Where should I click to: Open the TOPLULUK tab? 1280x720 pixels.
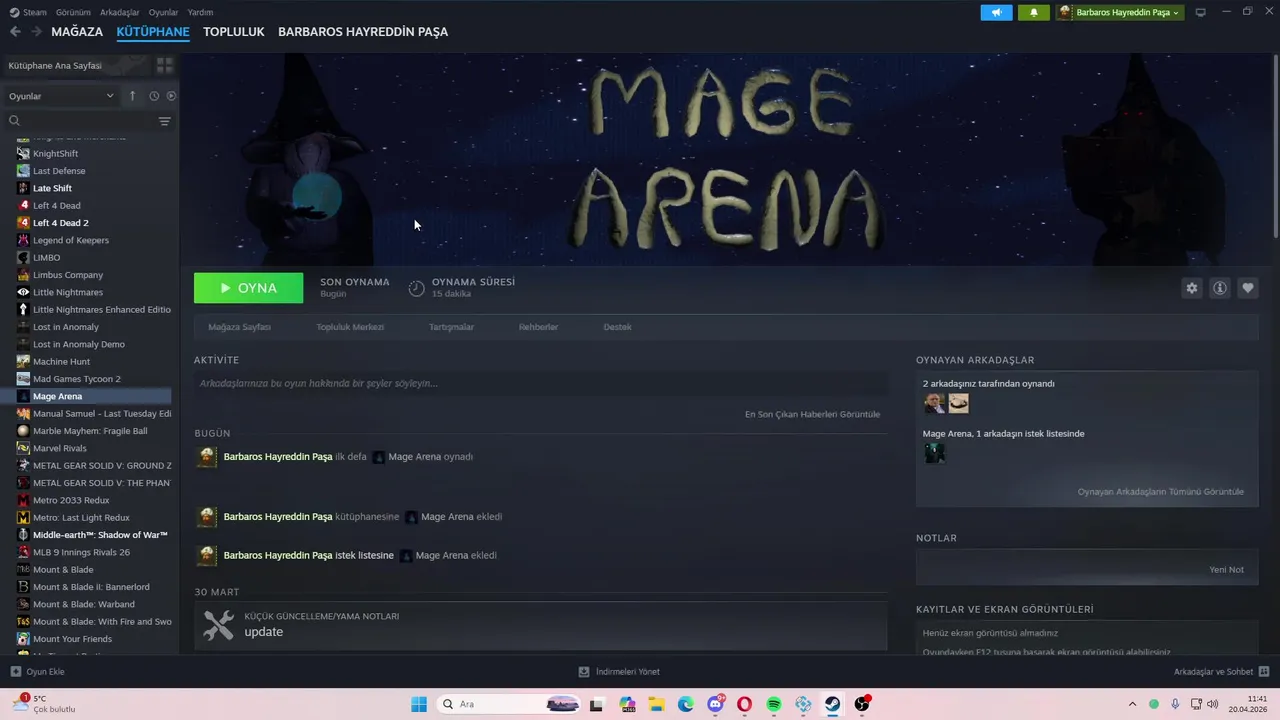(x=234, y=32)
